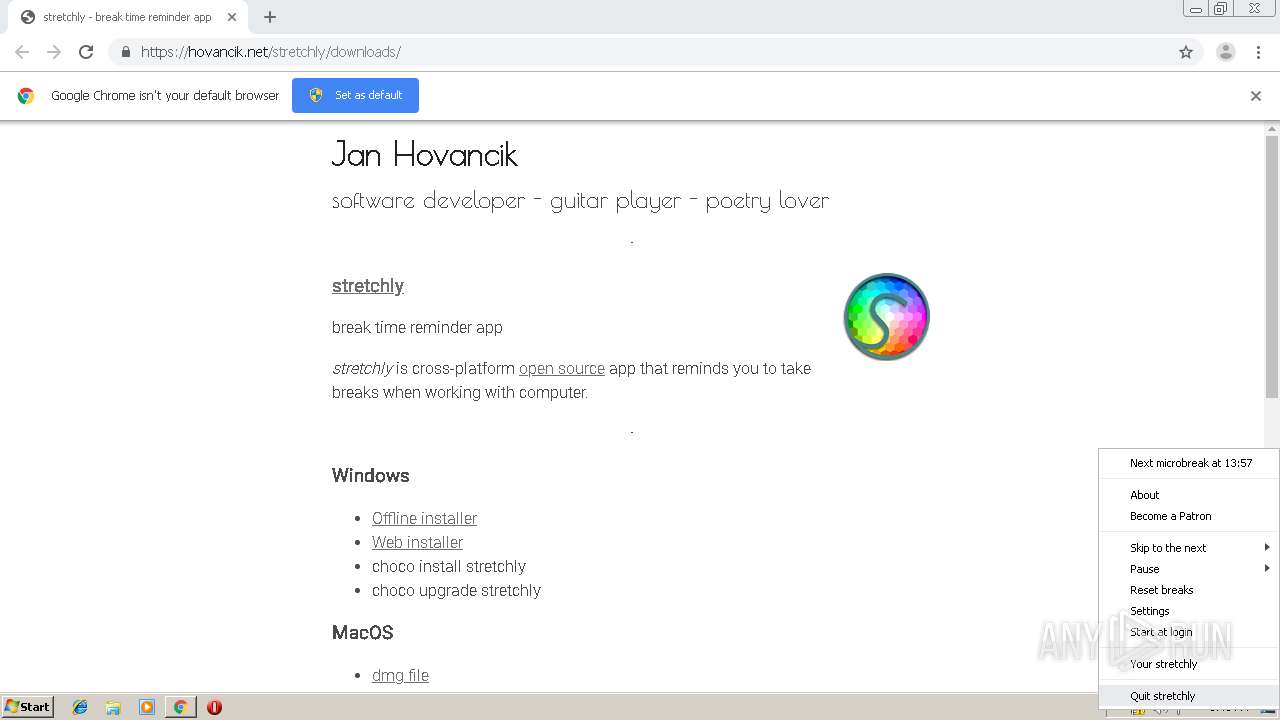Click the stretchly colorful logo image

(x=887, y=316)
